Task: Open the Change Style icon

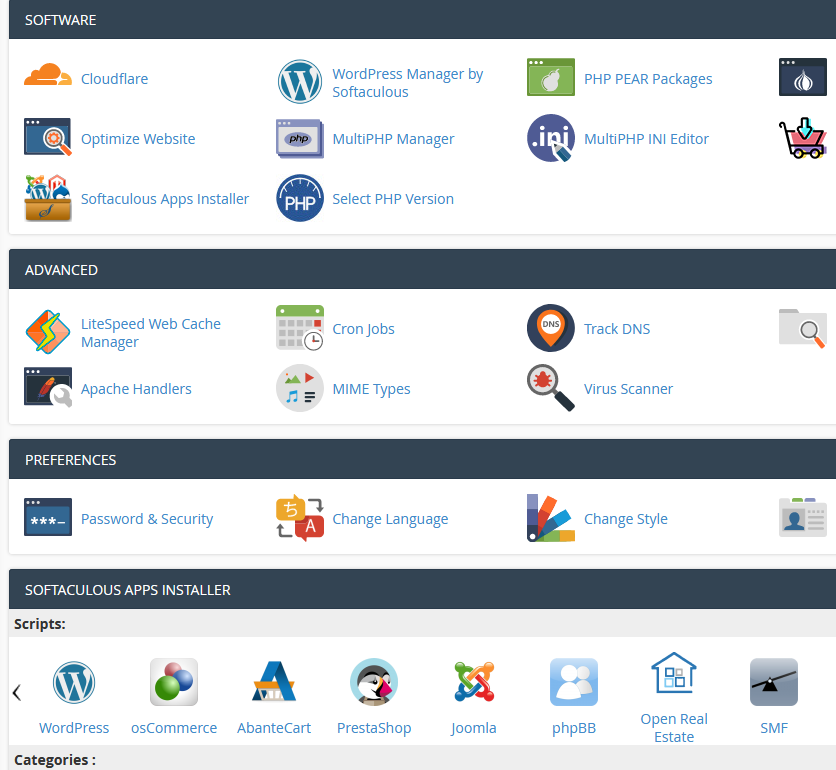Action: (x=550, y=518)
